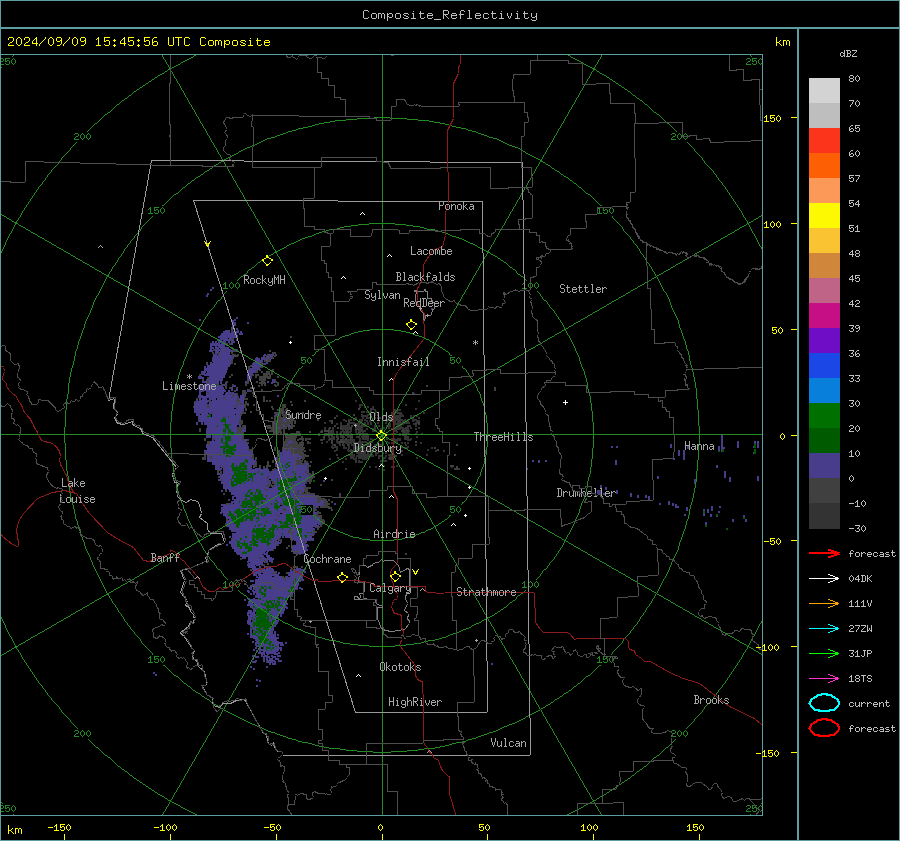The image size is (900, 841).
Task: Click the 'current' legend text
Action: 869,703
